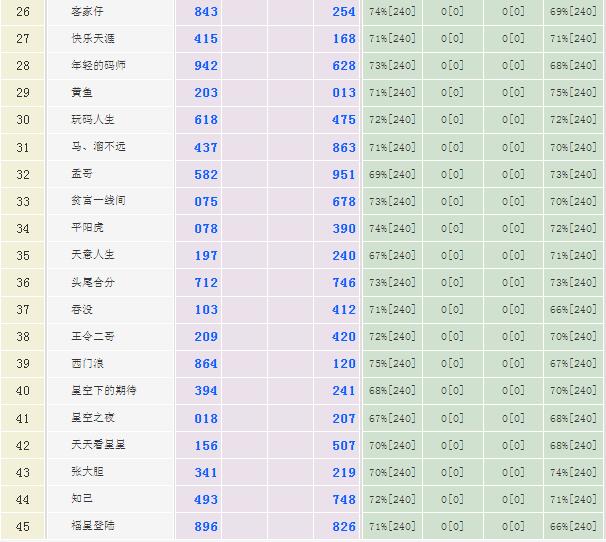Select the name 星空下的期待 in row 40
This screenshot has width=606, height=542.
tap(103, 391)
